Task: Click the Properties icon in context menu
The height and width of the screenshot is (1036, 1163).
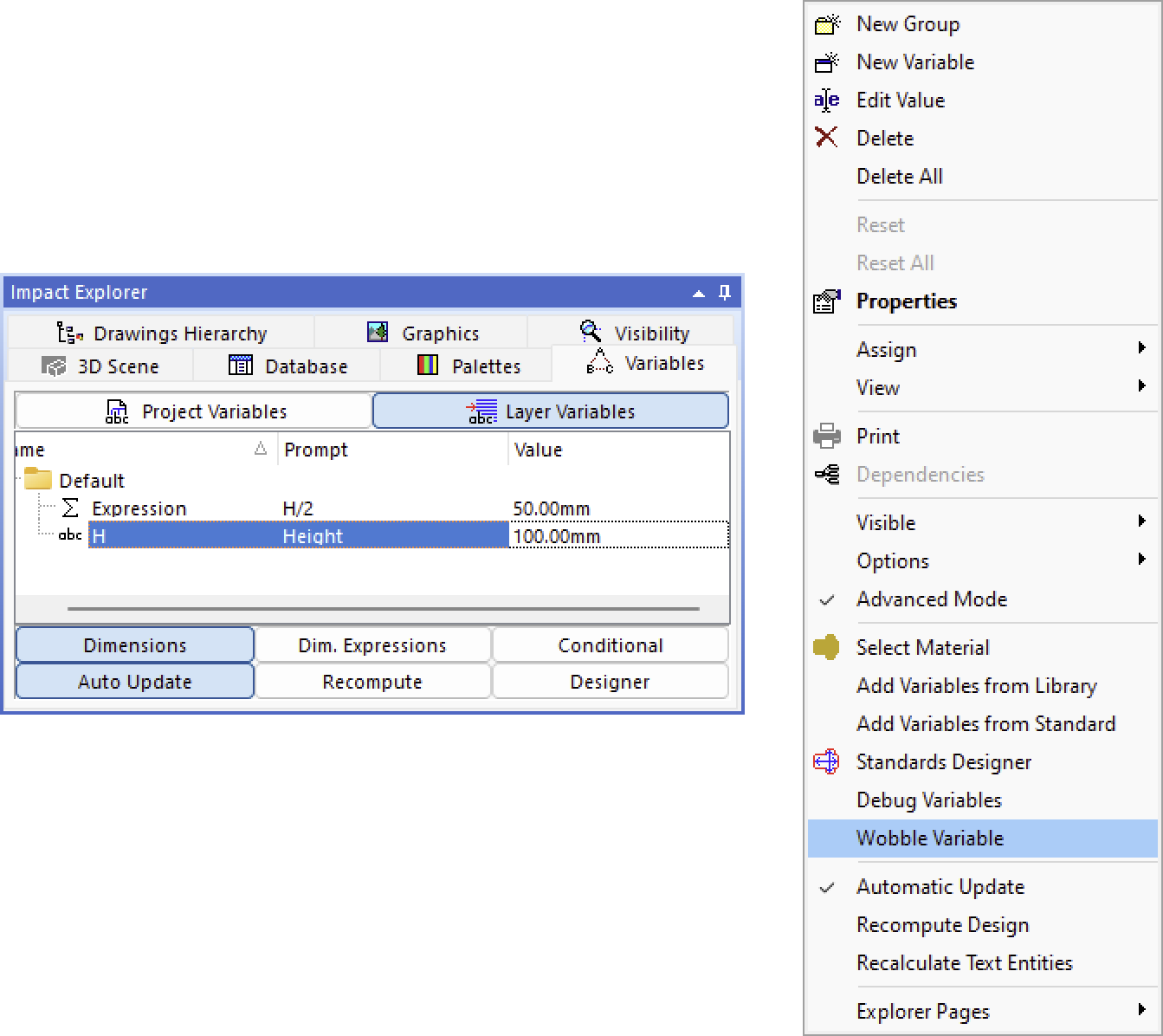Action: click(x=827, y=301)
